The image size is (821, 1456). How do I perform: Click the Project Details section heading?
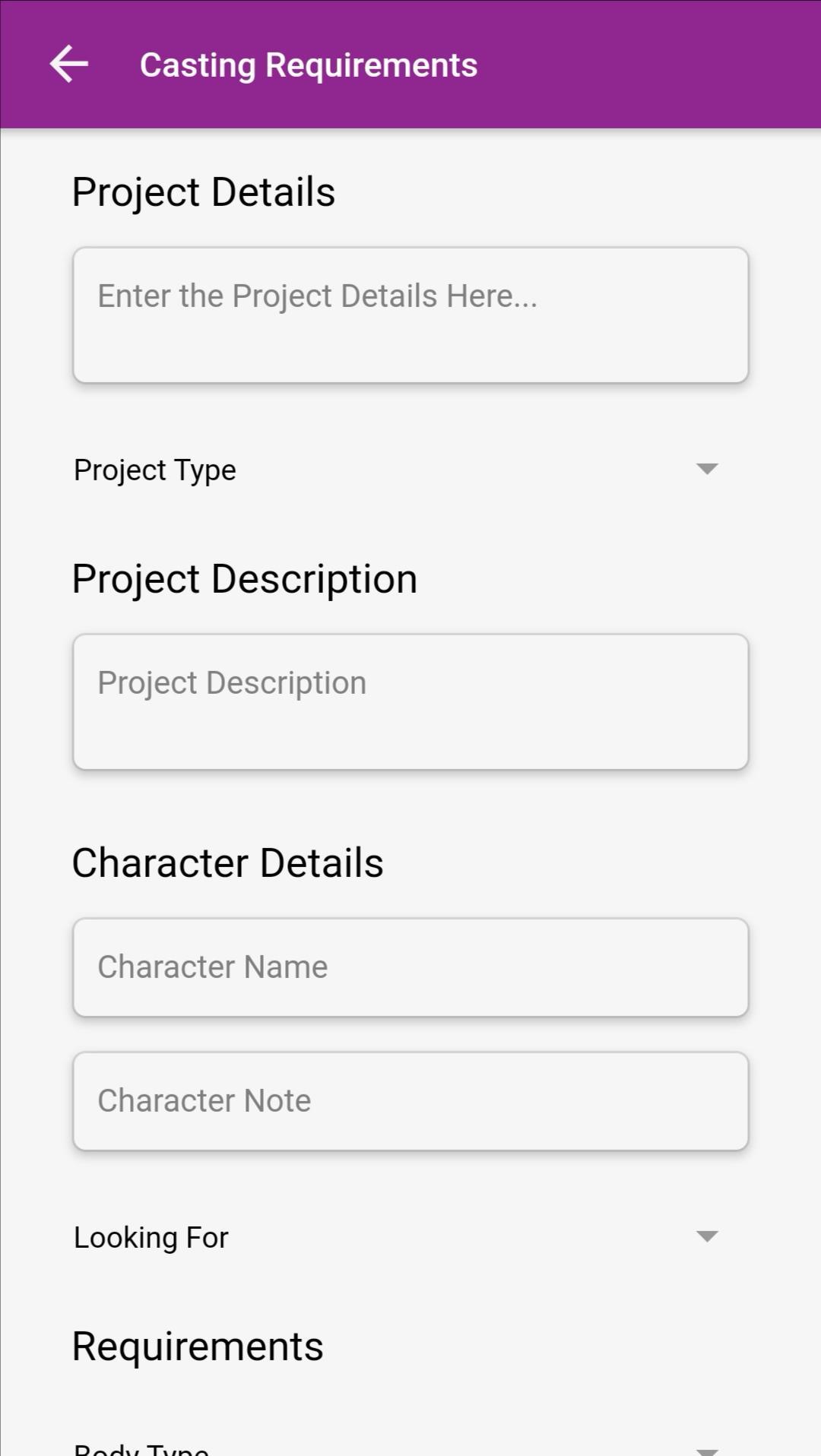point(204,191)
